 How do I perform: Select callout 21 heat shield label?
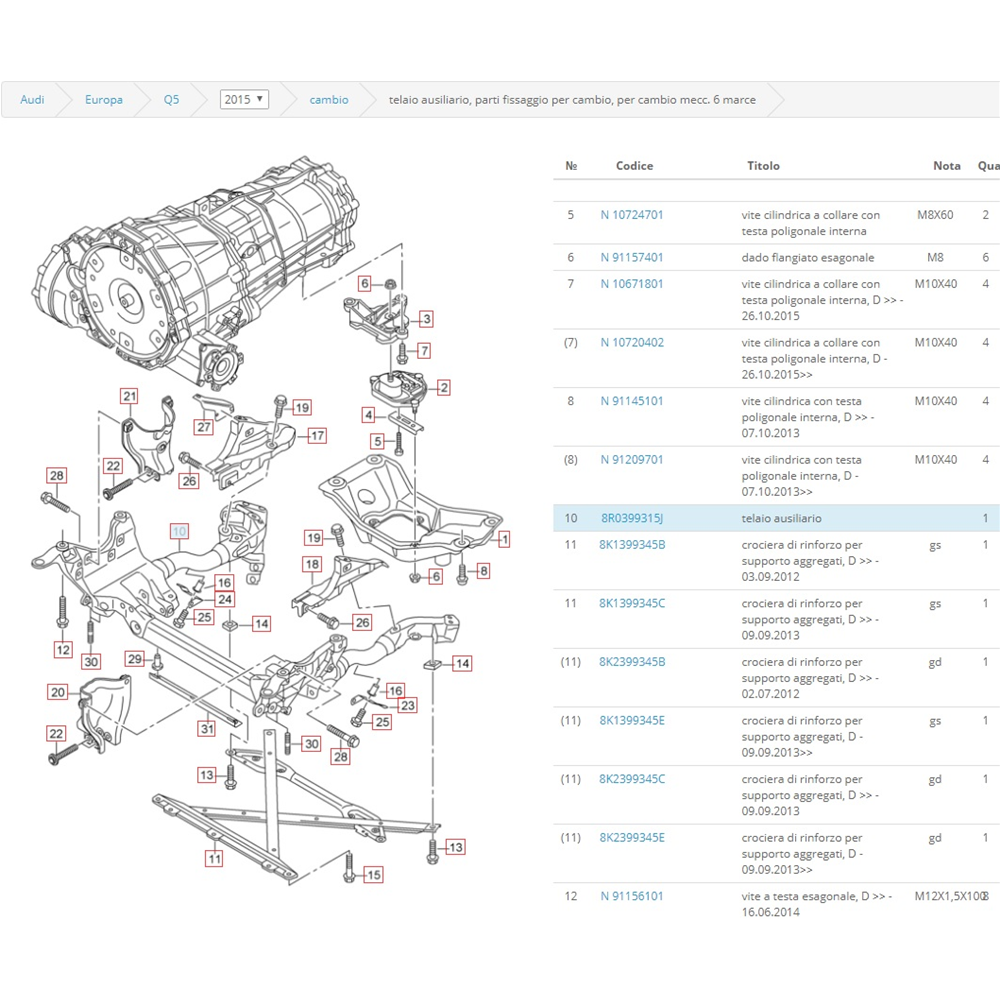pos(129,397)
